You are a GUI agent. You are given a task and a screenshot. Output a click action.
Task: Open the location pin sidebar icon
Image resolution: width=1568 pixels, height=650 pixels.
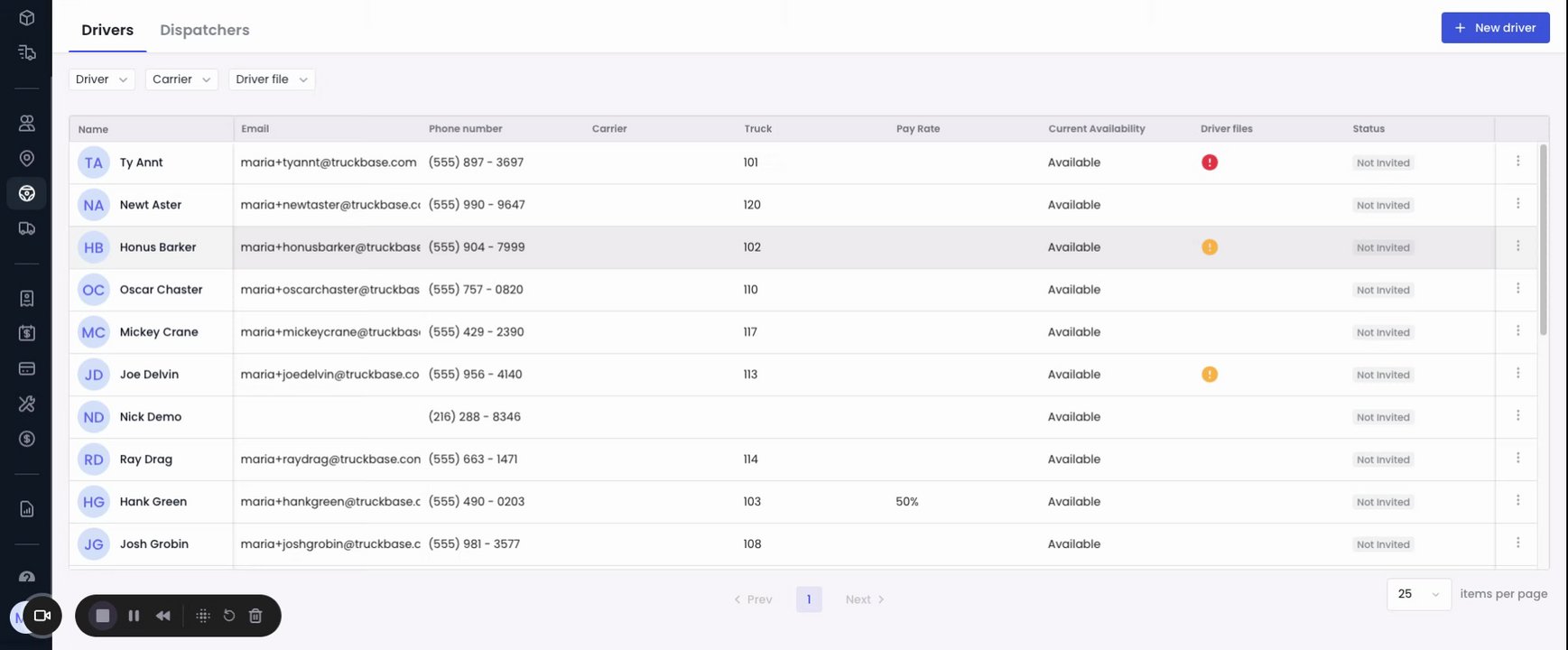click(x=27, y=158)
